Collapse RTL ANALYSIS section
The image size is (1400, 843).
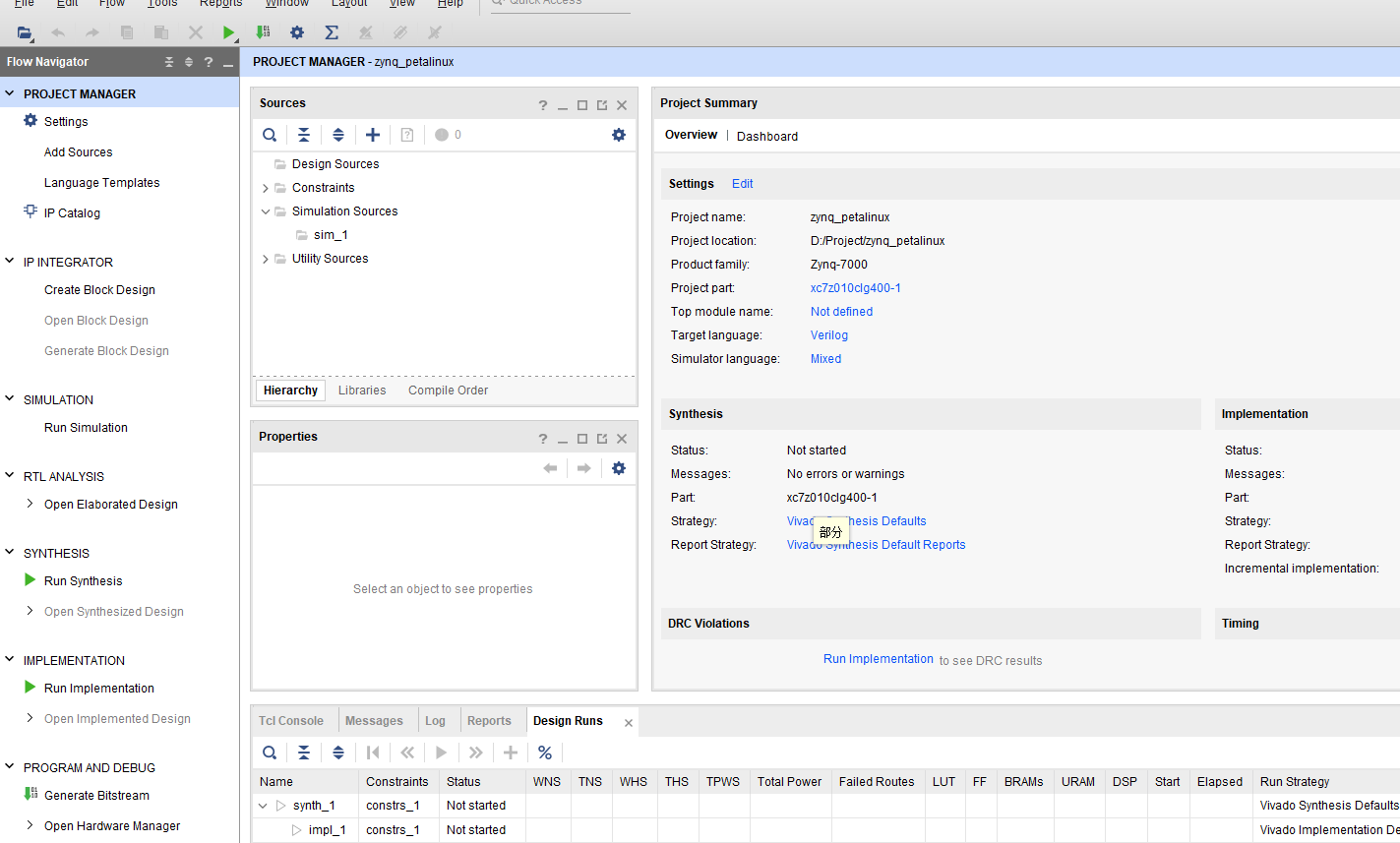point(10,476)
